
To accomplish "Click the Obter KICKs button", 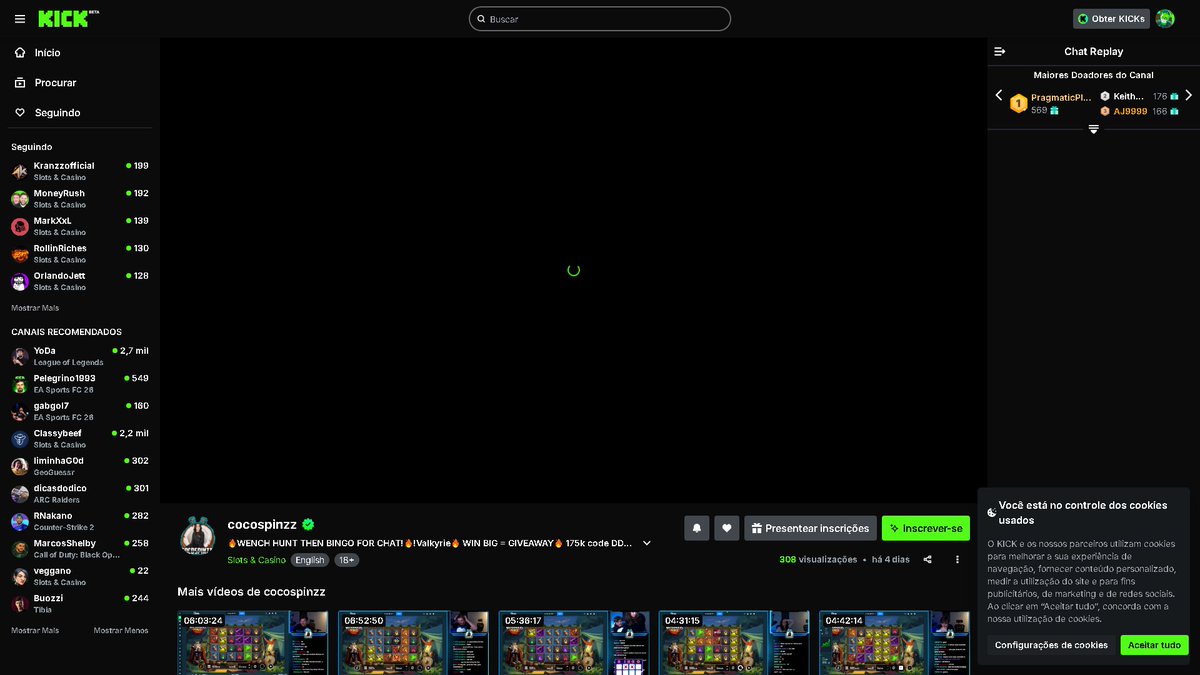I will [1111, 19].
